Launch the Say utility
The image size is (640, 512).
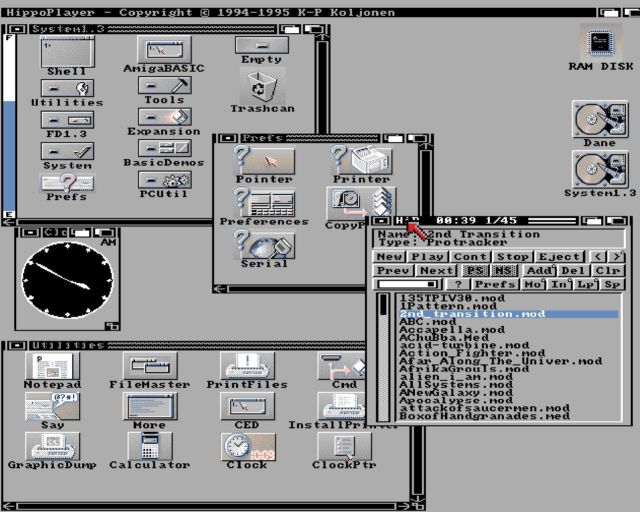52,406
